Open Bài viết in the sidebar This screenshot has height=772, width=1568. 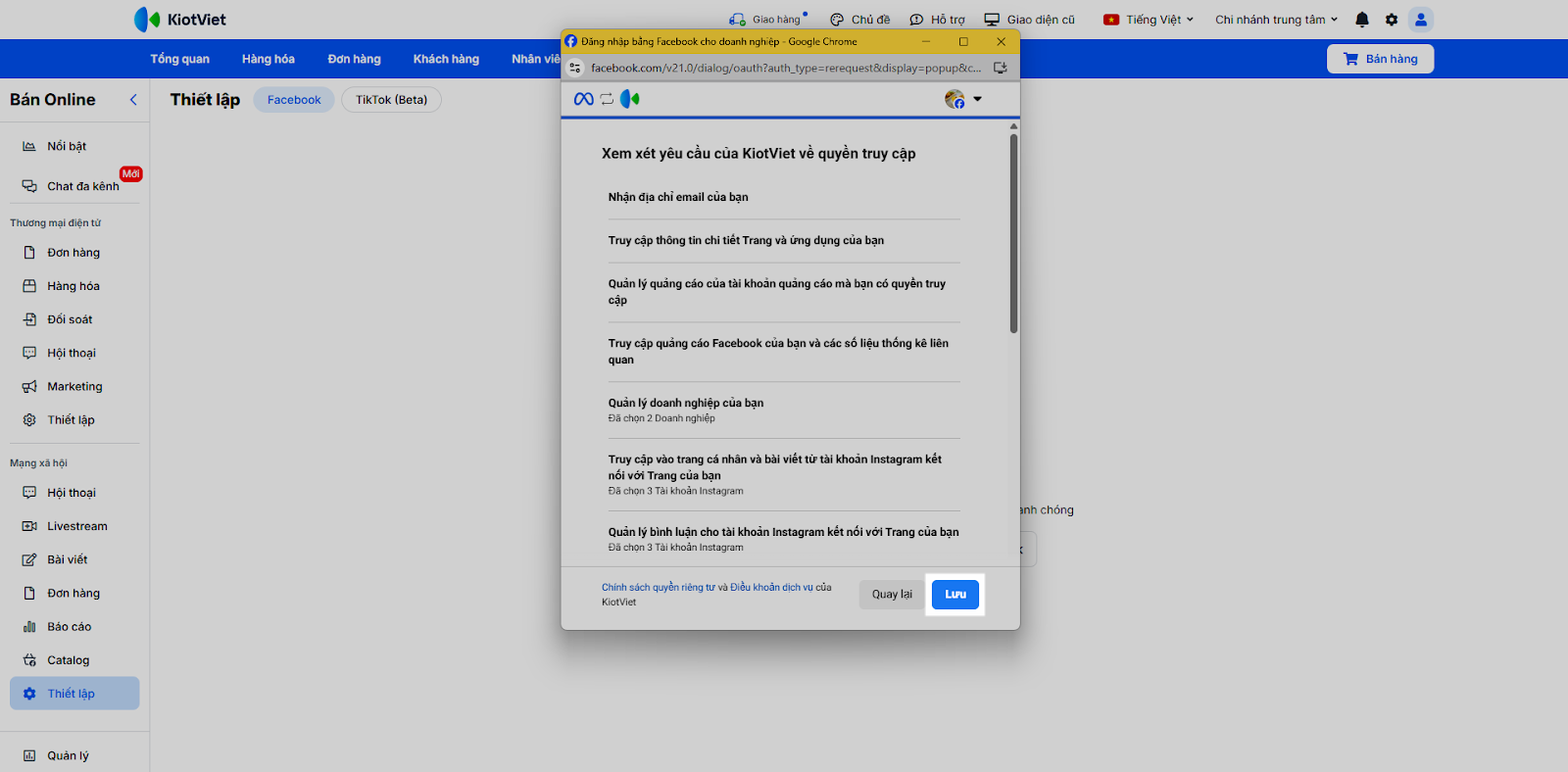(x=74, y=559)
